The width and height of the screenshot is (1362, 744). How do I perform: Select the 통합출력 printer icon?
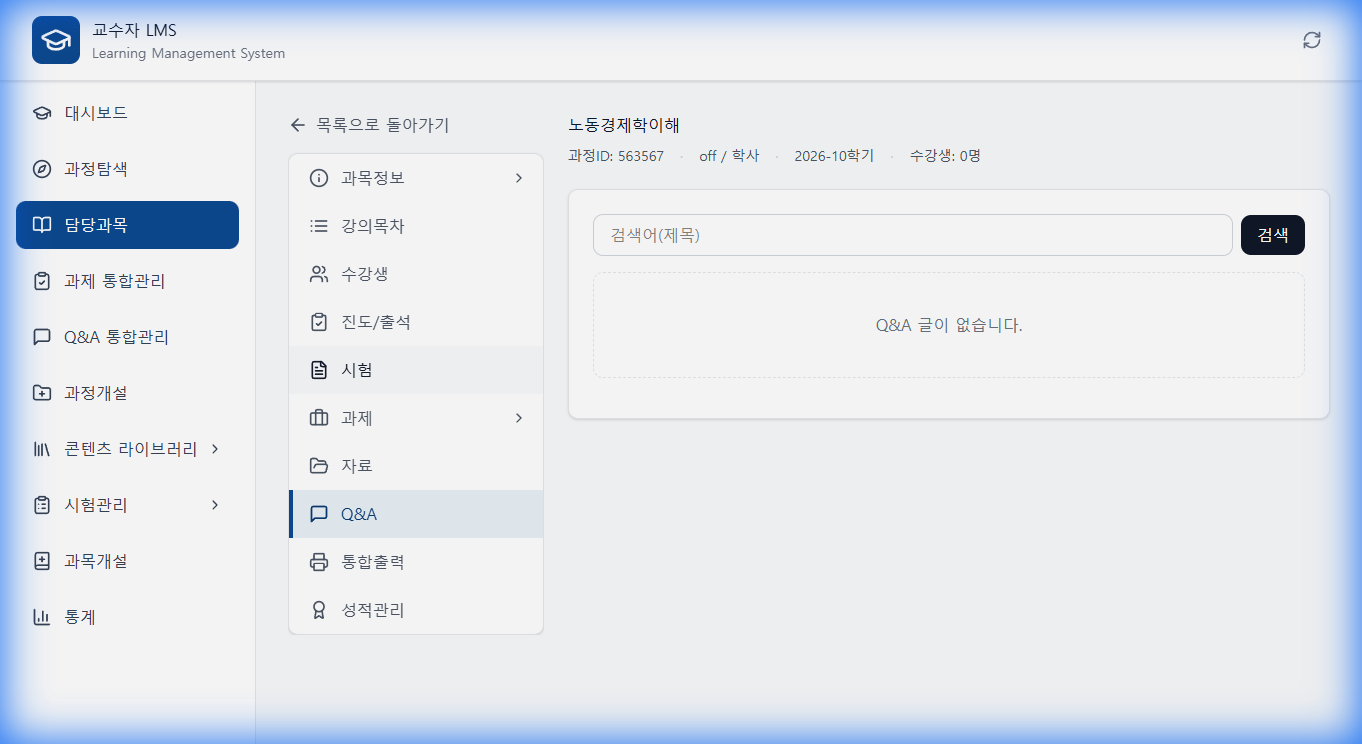tap(319, 561)
